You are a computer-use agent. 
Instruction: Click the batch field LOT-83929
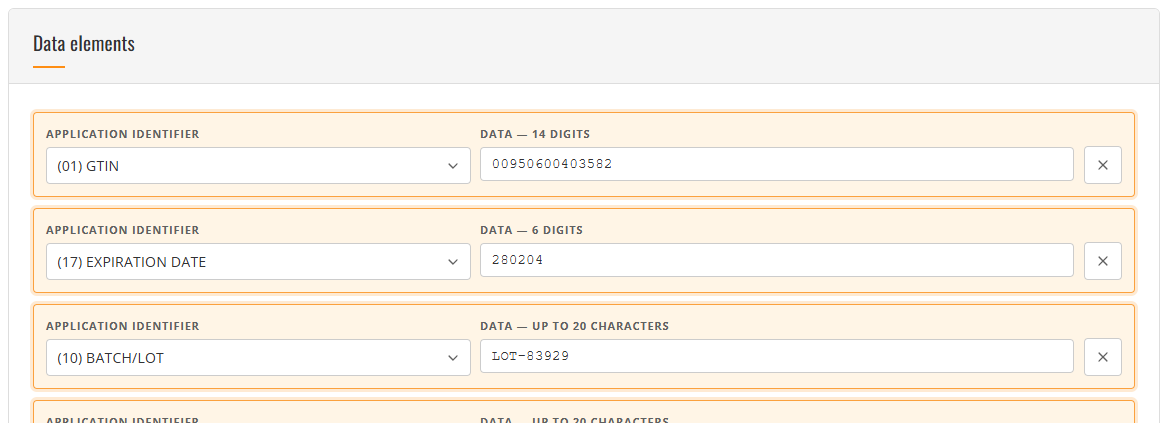[x=776, y=356]
